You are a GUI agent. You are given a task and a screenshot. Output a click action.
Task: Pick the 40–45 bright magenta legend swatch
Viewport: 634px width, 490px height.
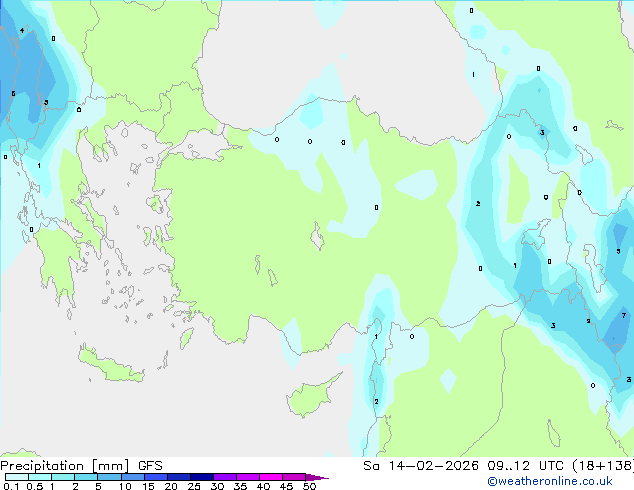pyautogui.click(x=271, y=477)
